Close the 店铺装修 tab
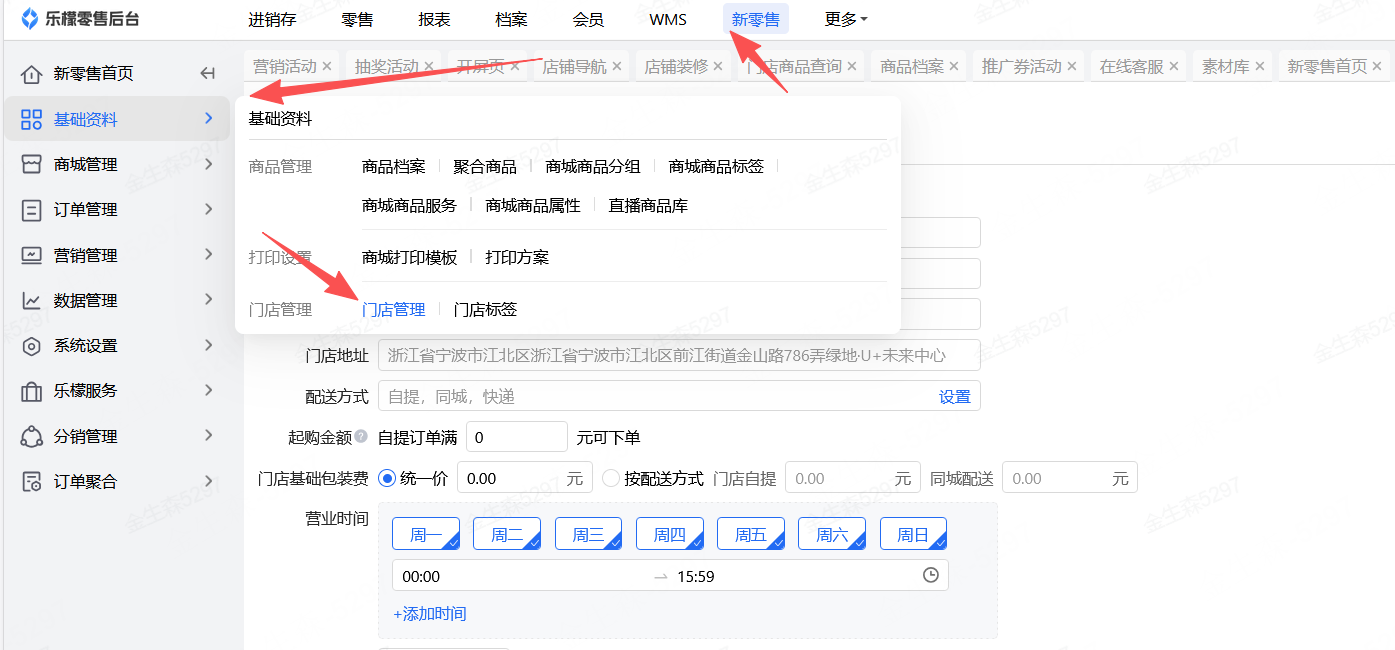The height and width of the screenshot is (650, 1395). (x=718, y=67)
